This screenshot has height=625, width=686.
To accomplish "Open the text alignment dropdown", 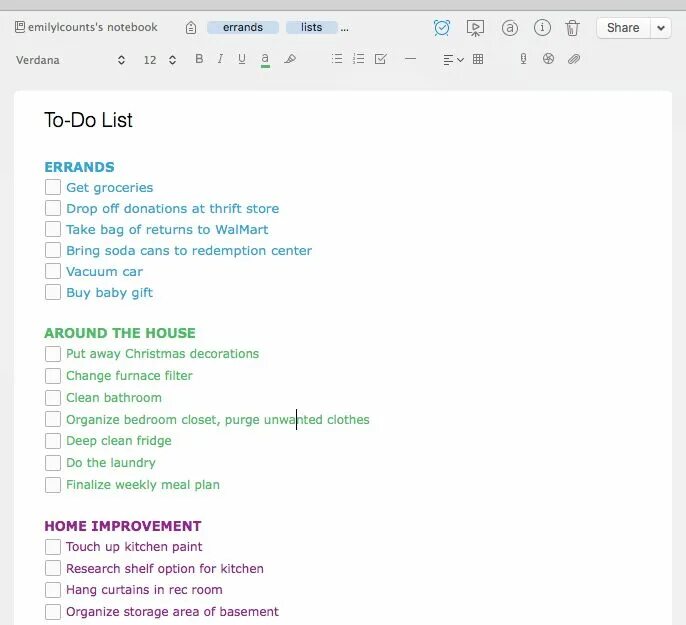I will (x=453, y=59).
